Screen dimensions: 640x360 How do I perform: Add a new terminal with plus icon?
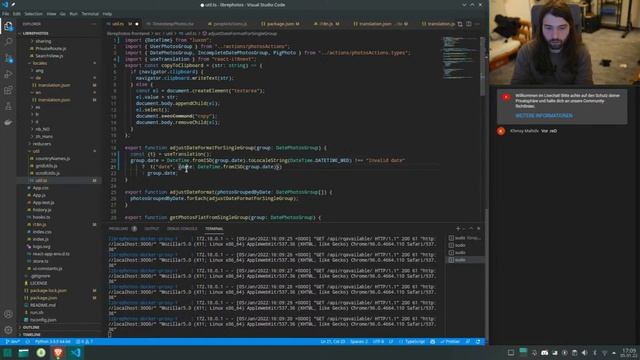point(458,229)
